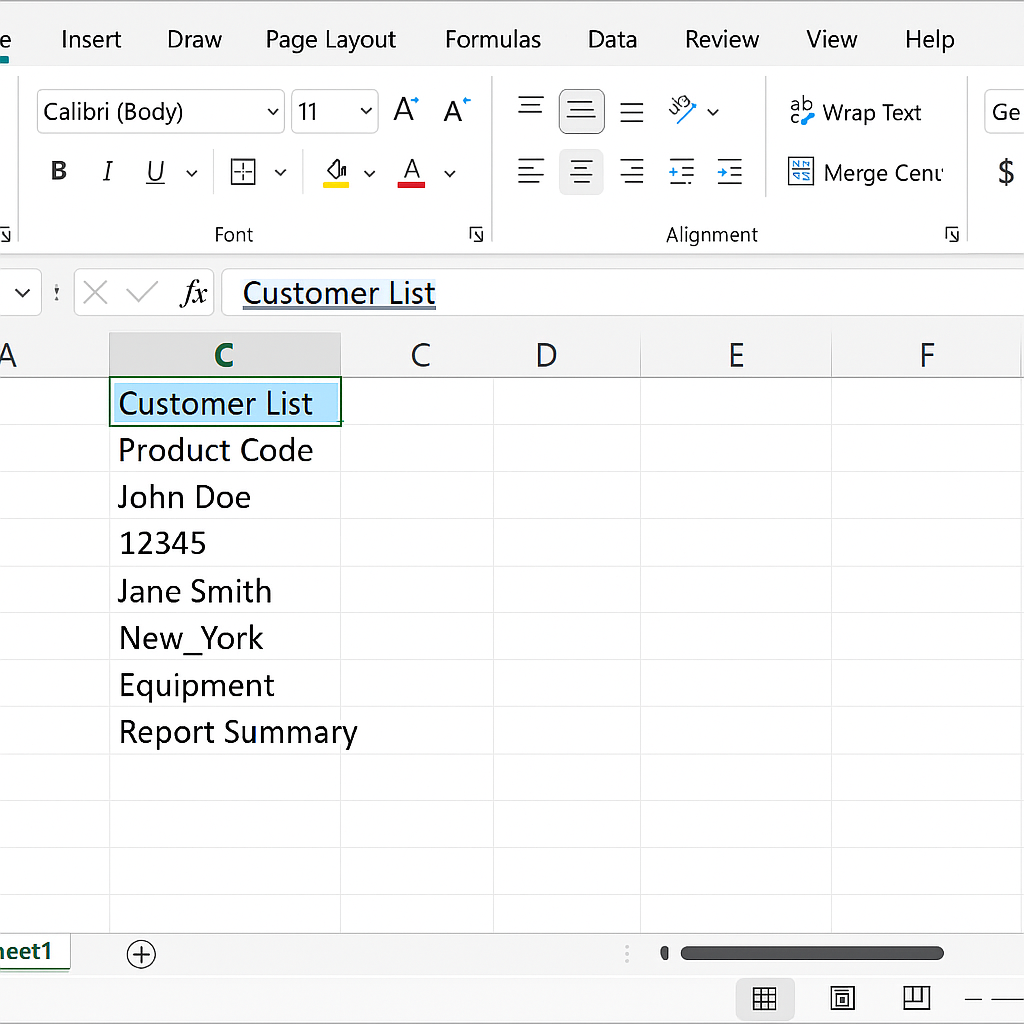Click Increase Indent icon
Image resolution: width=1024 pixels, height=1024 pixels.
click(729, 172)
